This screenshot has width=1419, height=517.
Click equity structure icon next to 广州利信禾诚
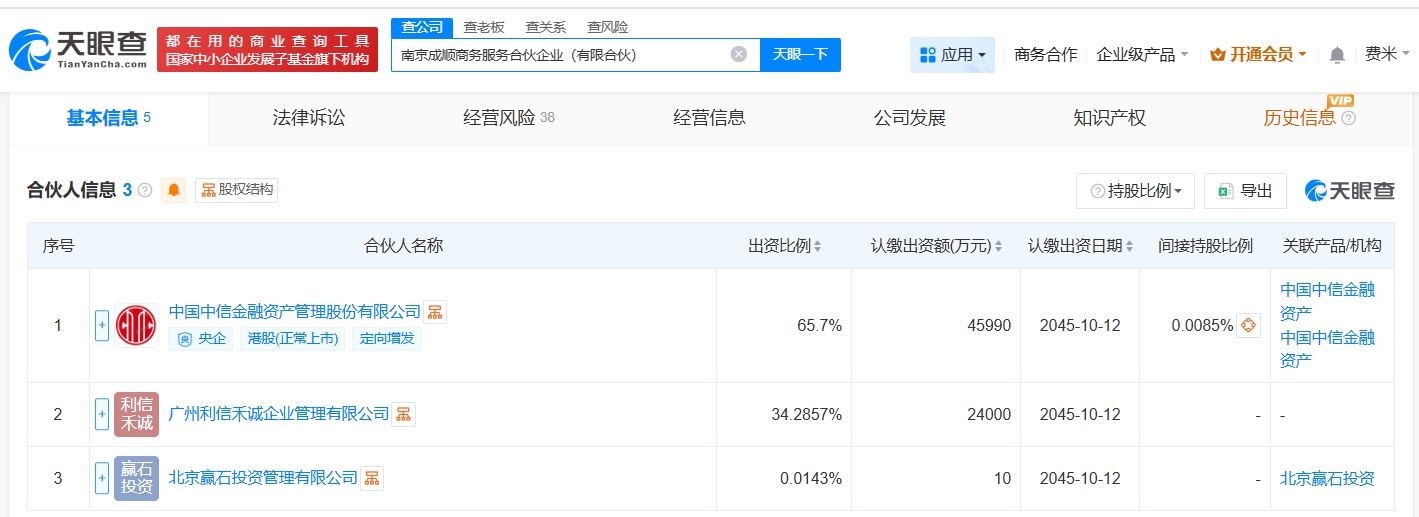pos(403,414)
